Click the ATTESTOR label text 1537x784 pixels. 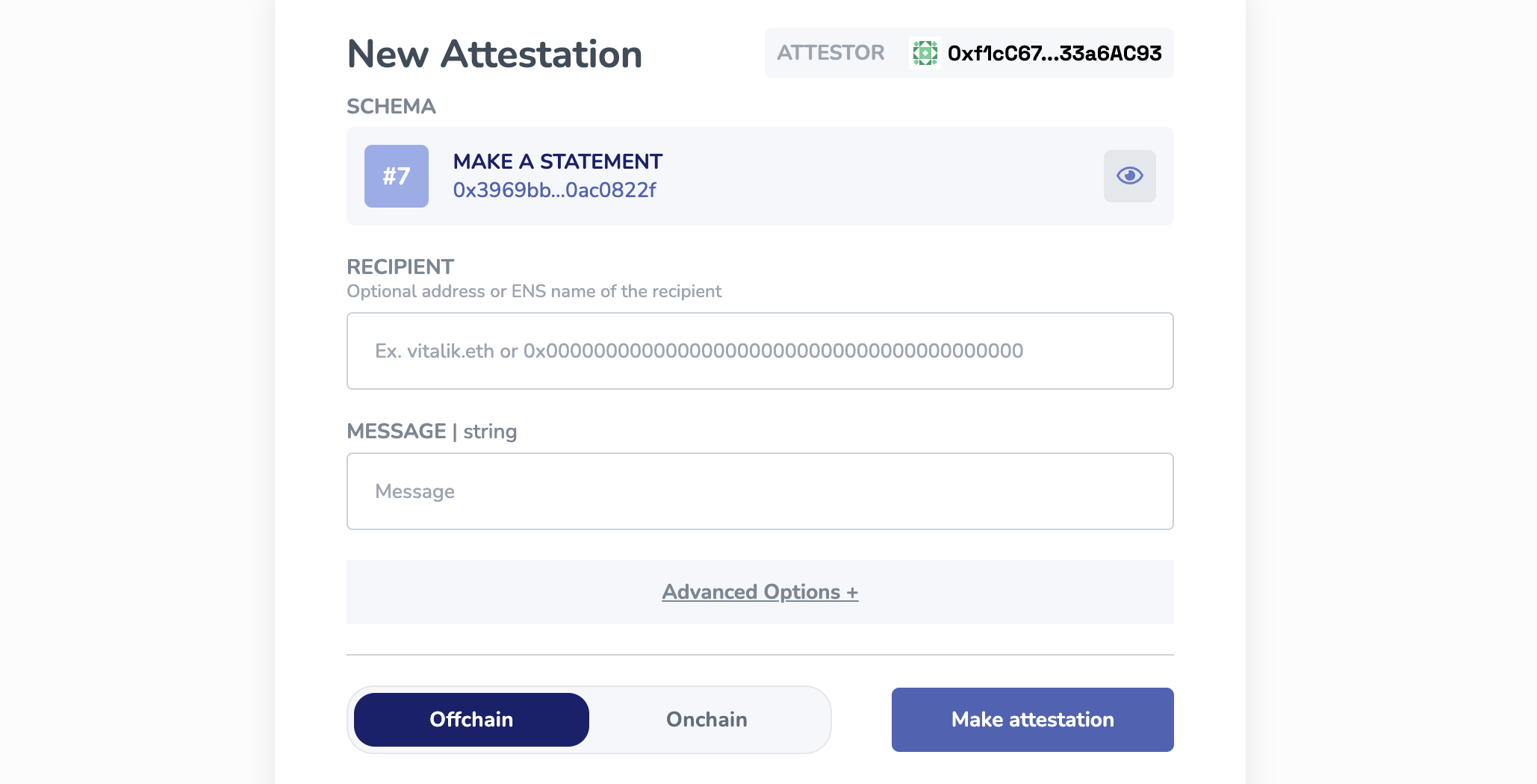tap(830, 53)
